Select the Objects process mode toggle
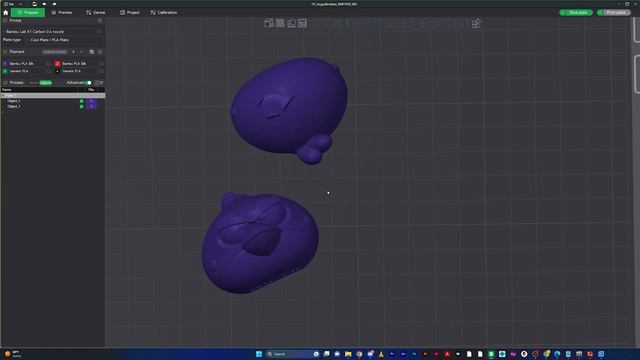The image size is (640, 360). 46,83
